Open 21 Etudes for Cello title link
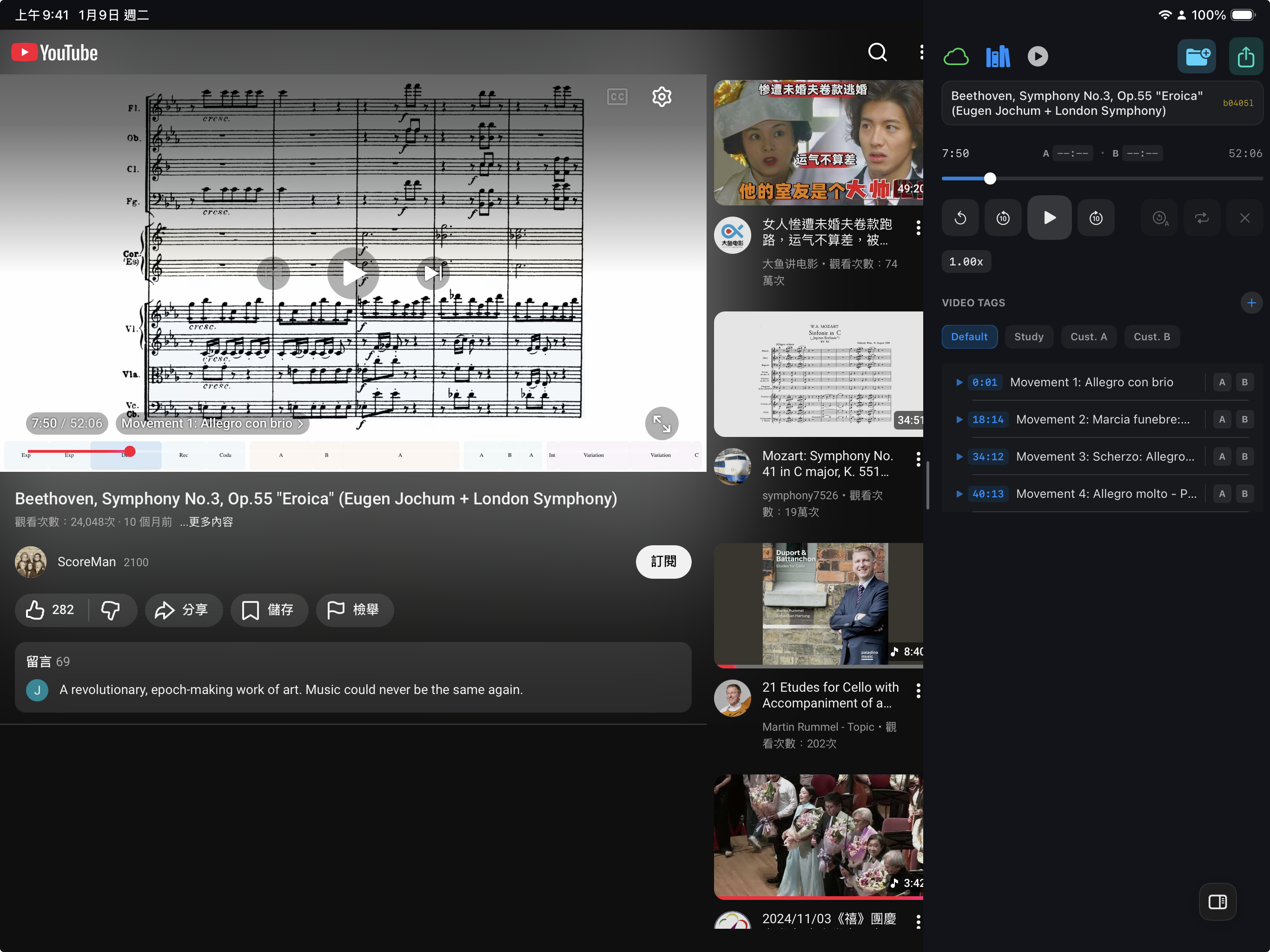Image resolution: width=1270 pixels, height=952 pixels. pyautogui.click(x=830, y=695)
